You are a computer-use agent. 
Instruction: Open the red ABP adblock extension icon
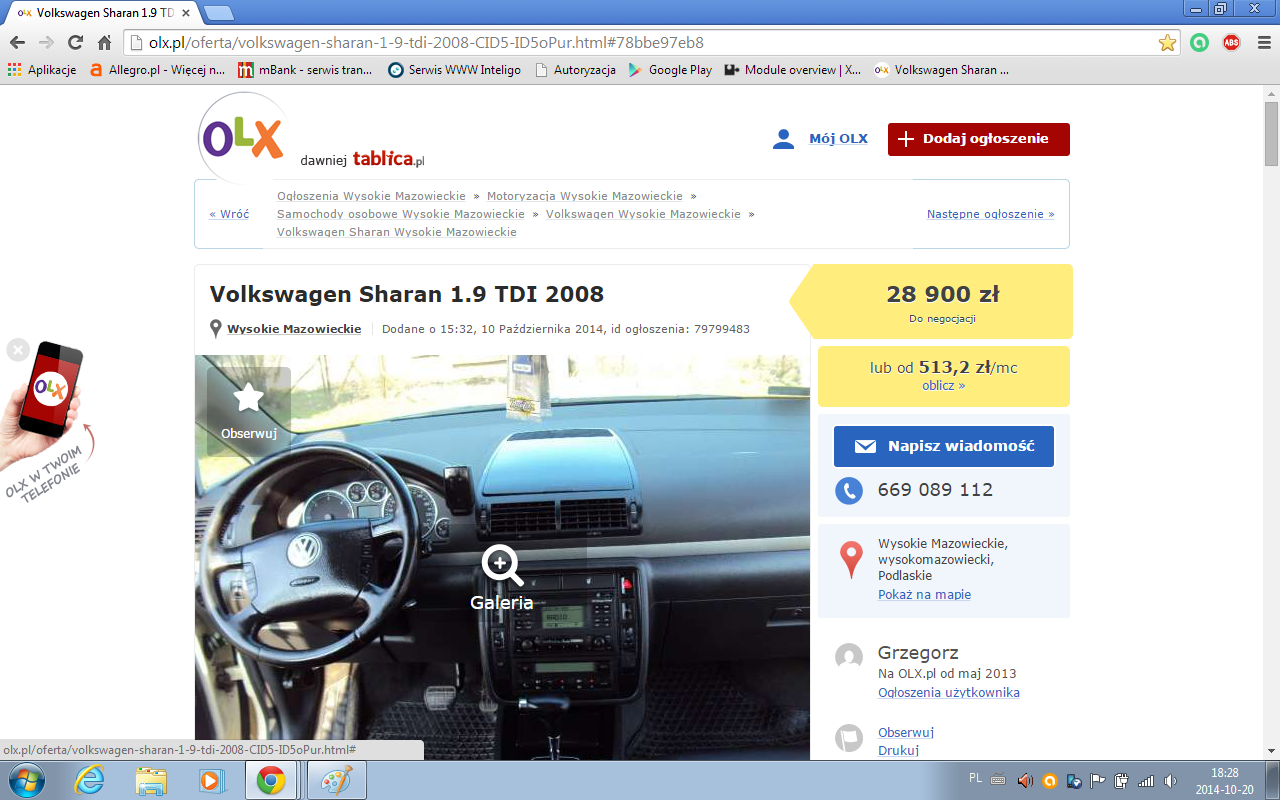point(1231,43)
